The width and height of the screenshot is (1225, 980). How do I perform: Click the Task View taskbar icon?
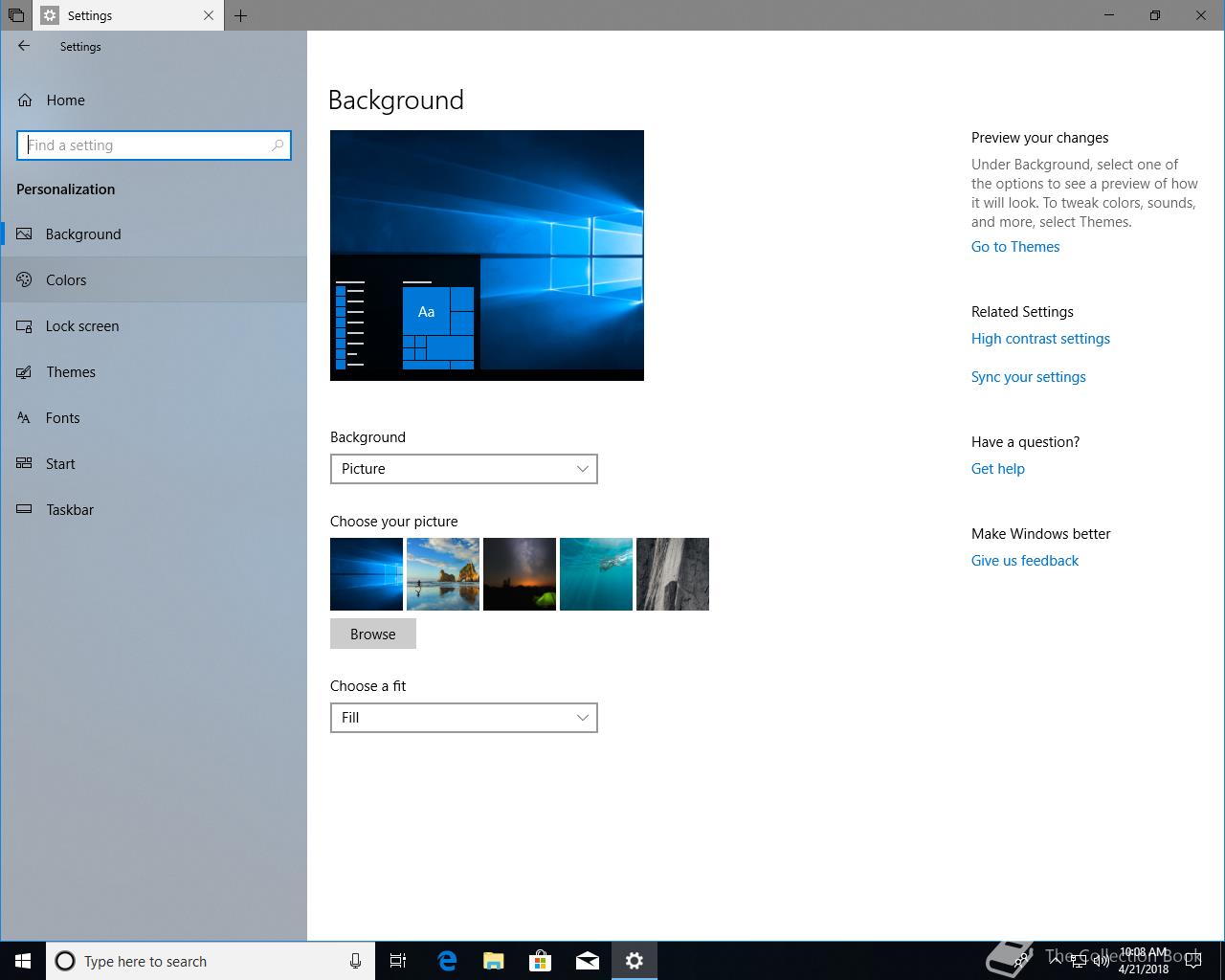coord(398,961)
